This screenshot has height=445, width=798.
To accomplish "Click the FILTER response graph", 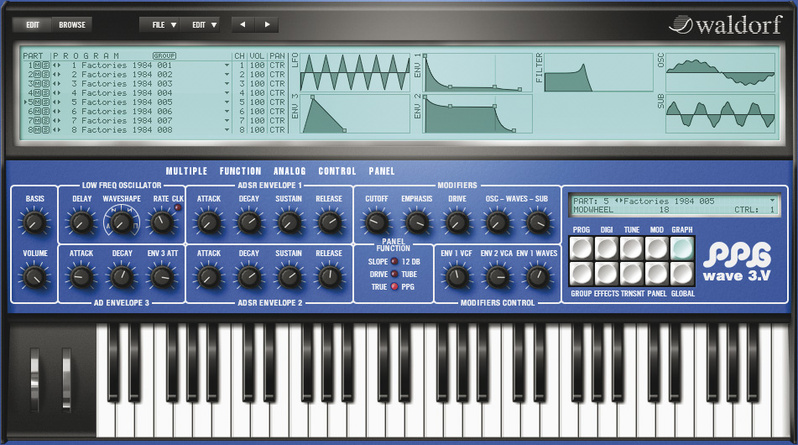I will (598, 73).
